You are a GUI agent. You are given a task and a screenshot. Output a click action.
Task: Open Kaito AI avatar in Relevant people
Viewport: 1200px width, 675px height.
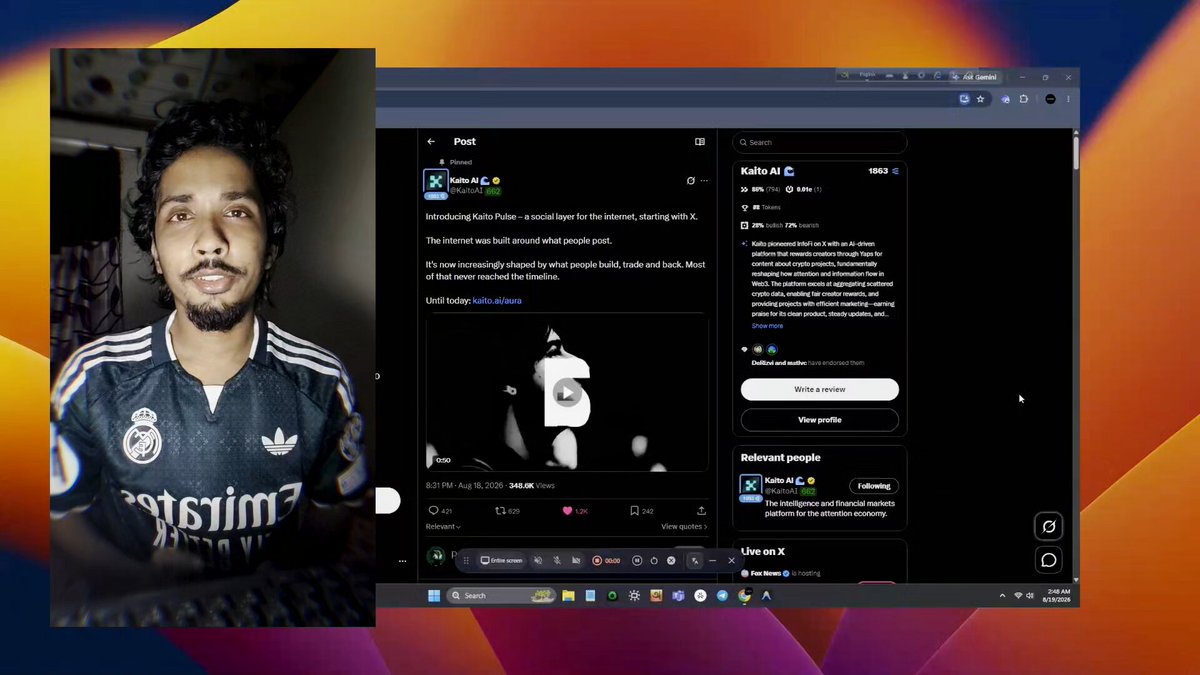[x=751, y=485]
